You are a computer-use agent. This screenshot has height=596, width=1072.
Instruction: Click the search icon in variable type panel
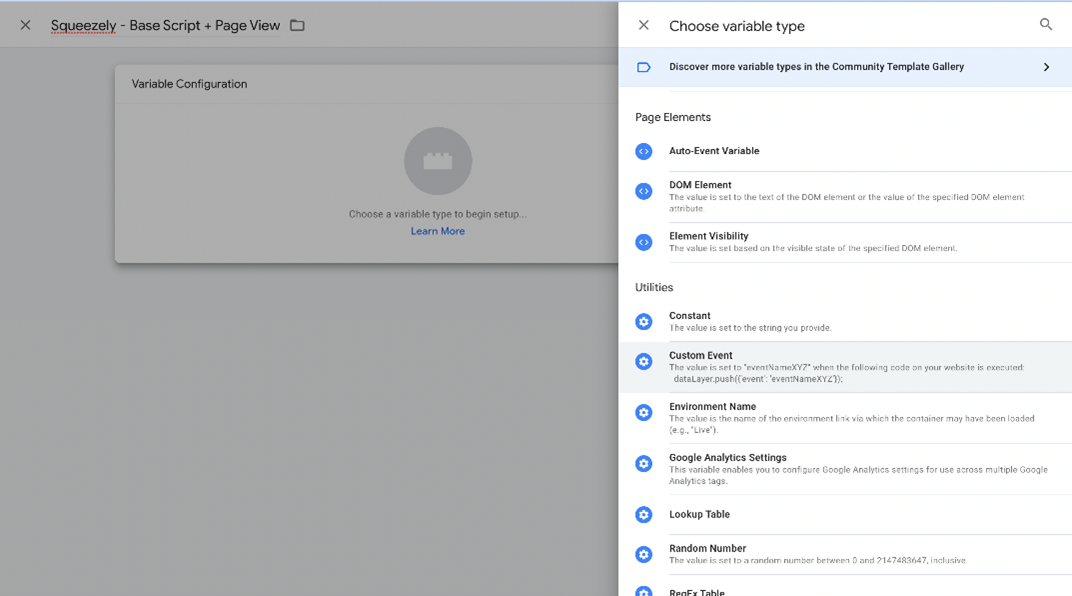1045,25
